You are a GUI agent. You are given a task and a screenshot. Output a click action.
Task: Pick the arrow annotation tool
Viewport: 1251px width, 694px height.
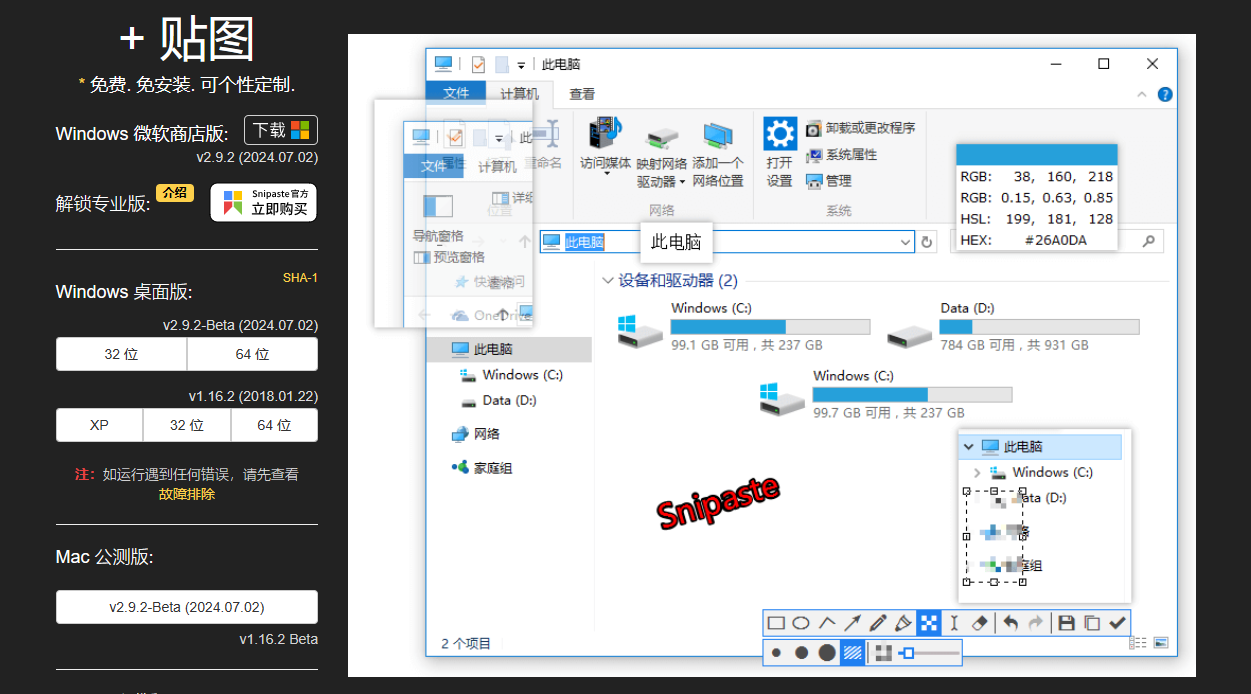coord(852,623)
